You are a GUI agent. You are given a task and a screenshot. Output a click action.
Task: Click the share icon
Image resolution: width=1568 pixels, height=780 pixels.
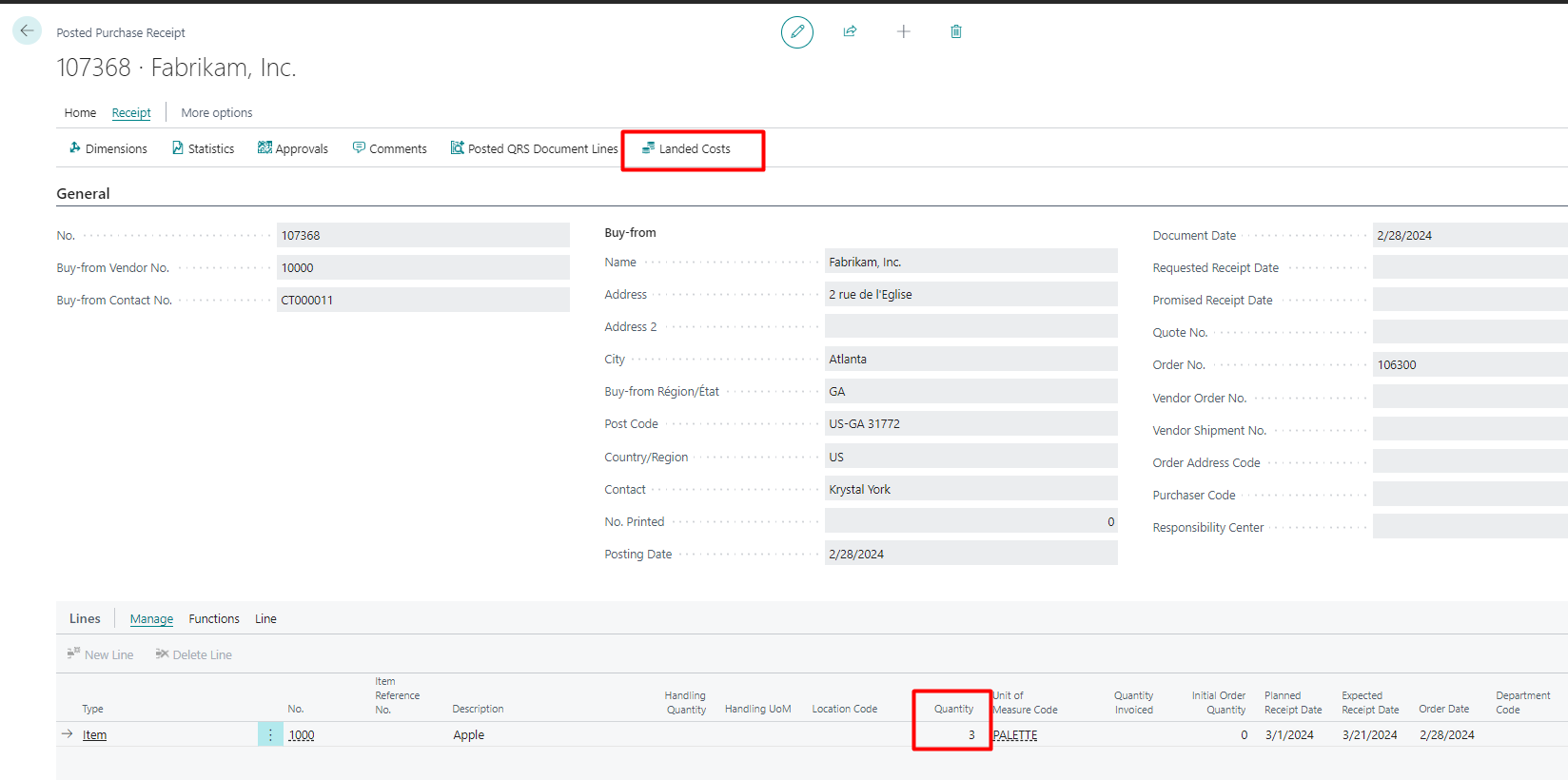coord(850,31)
